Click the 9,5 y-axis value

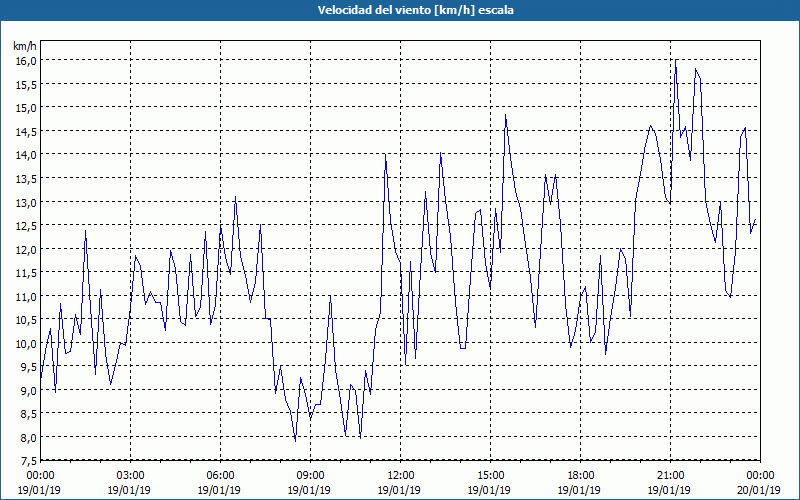[29, 367]
